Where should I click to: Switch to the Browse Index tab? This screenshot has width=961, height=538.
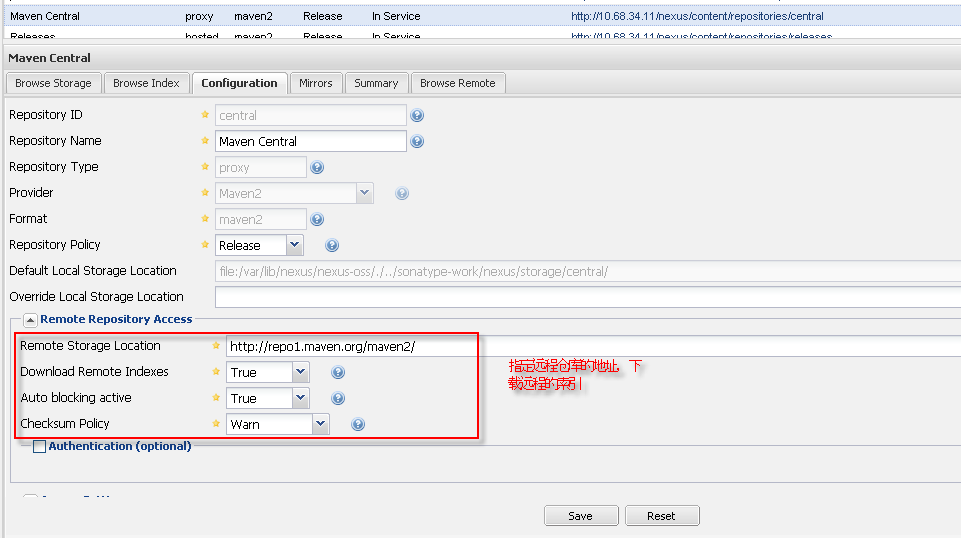click(146, 83)
